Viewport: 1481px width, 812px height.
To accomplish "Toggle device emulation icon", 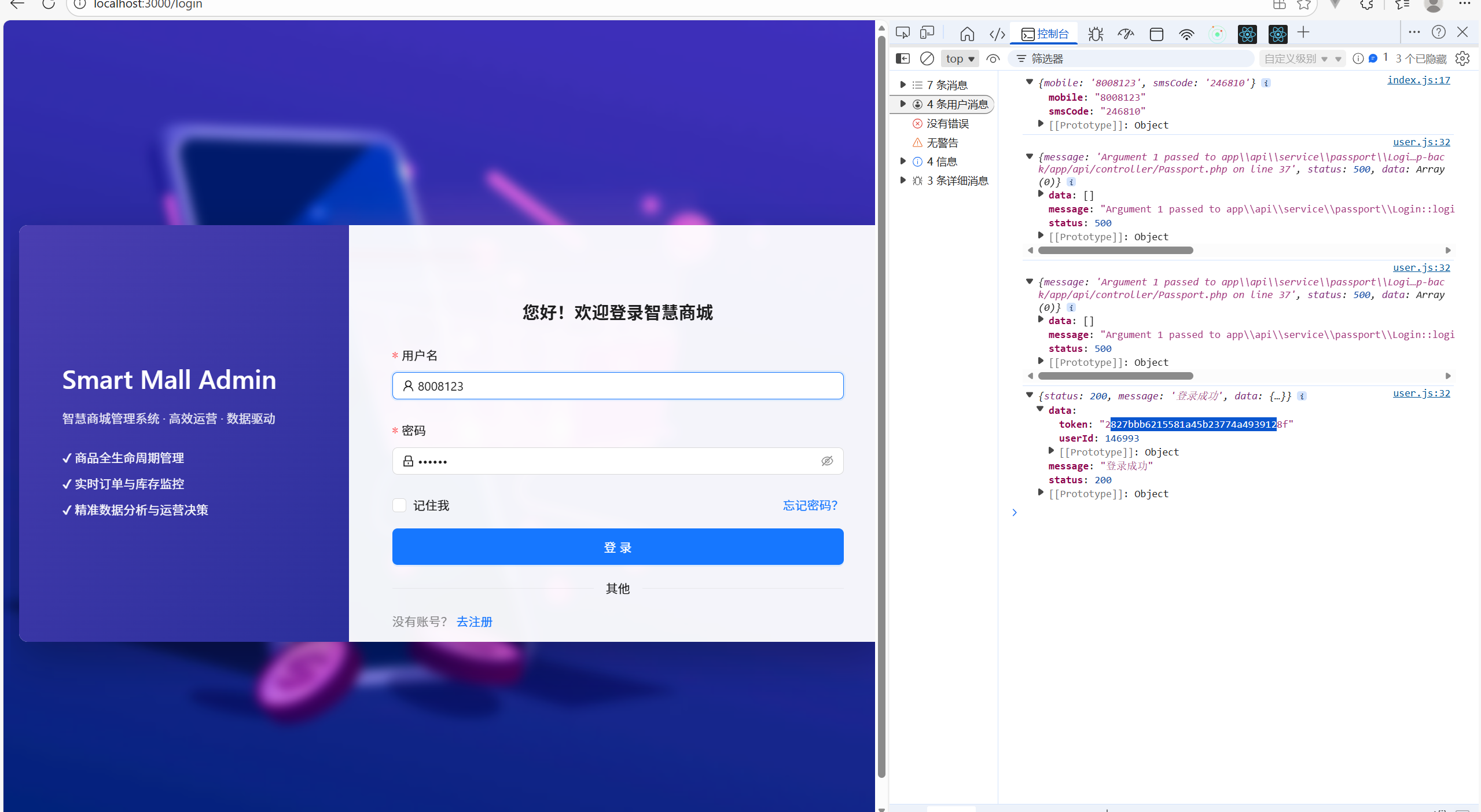I will 927,33.
